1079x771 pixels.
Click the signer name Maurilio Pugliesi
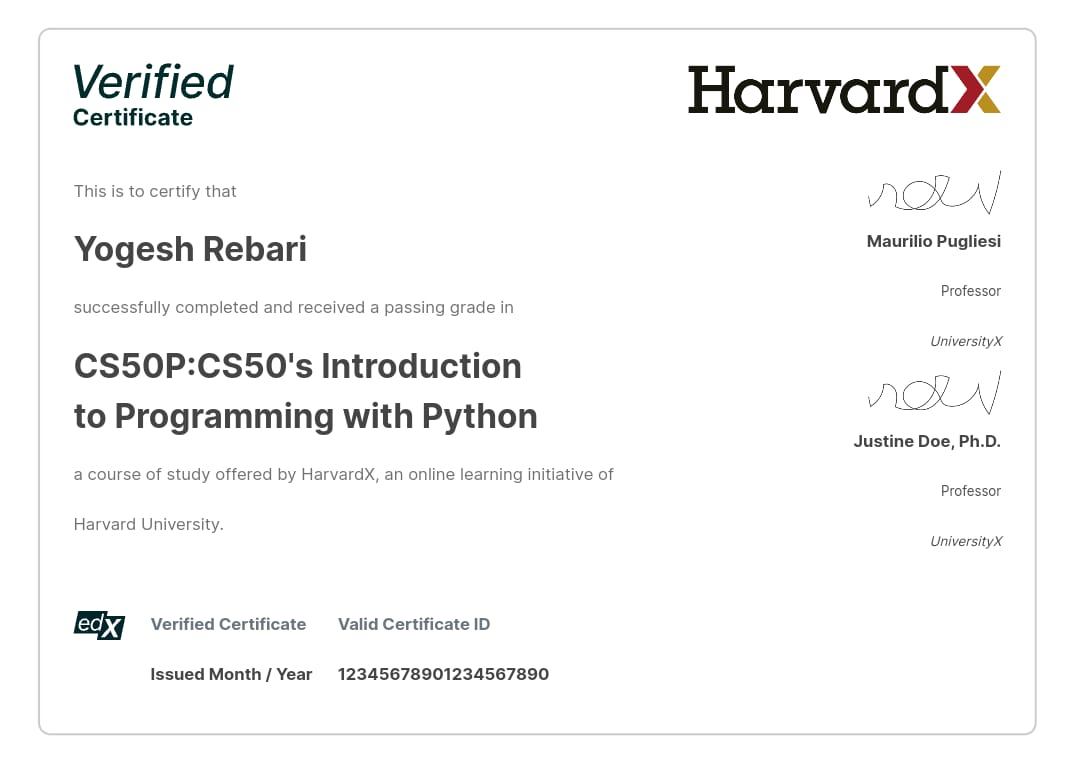click(934, 242)
